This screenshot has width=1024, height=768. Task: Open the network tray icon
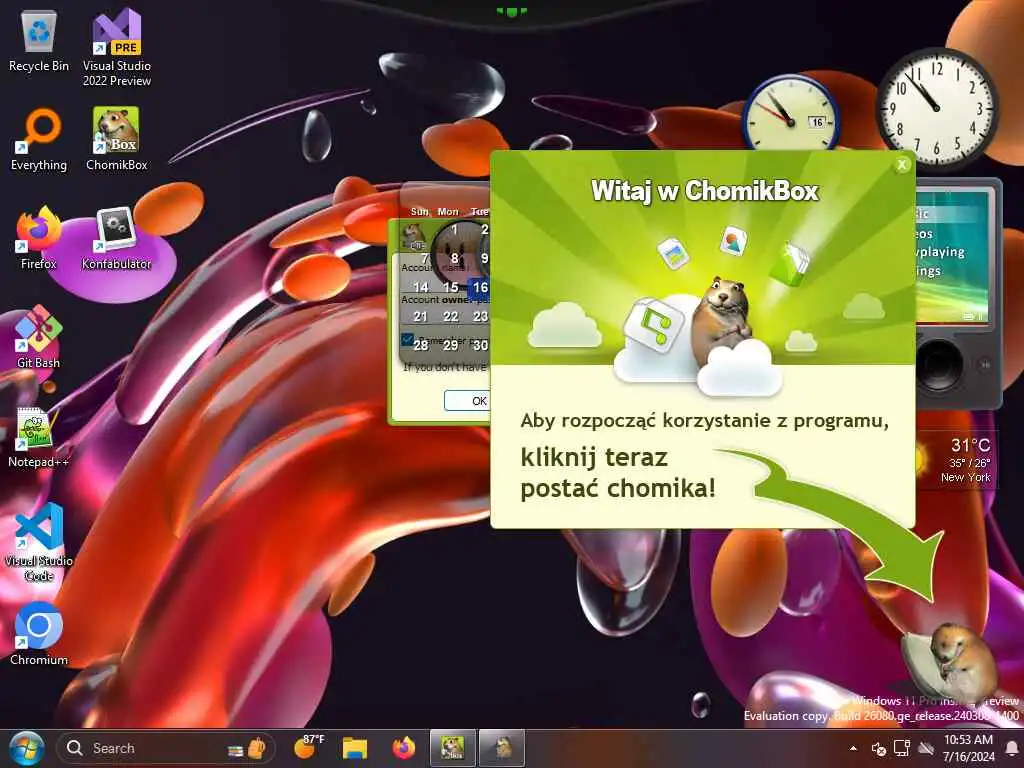pos(903,748)
